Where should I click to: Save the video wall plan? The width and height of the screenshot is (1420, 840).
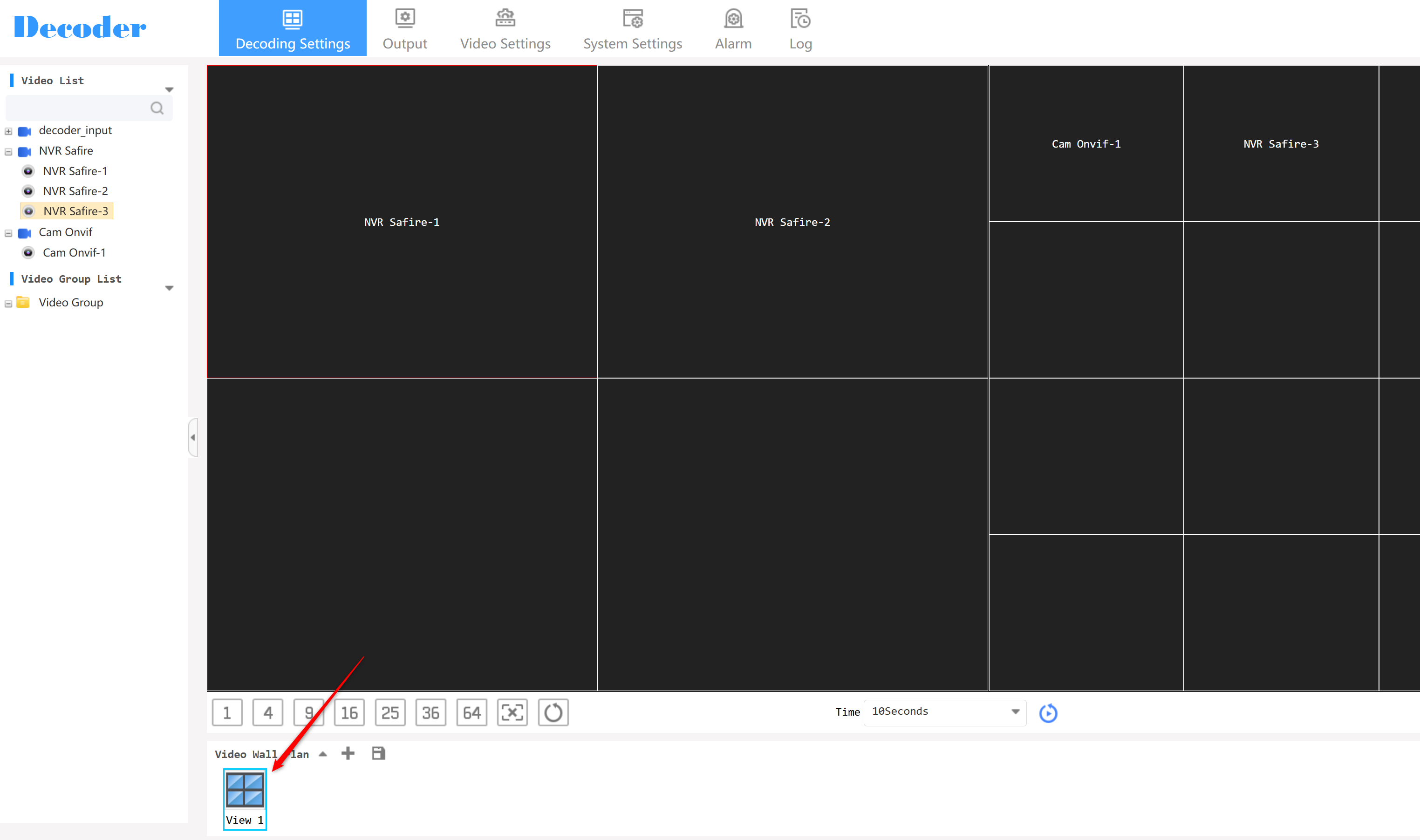pos(378,753)
